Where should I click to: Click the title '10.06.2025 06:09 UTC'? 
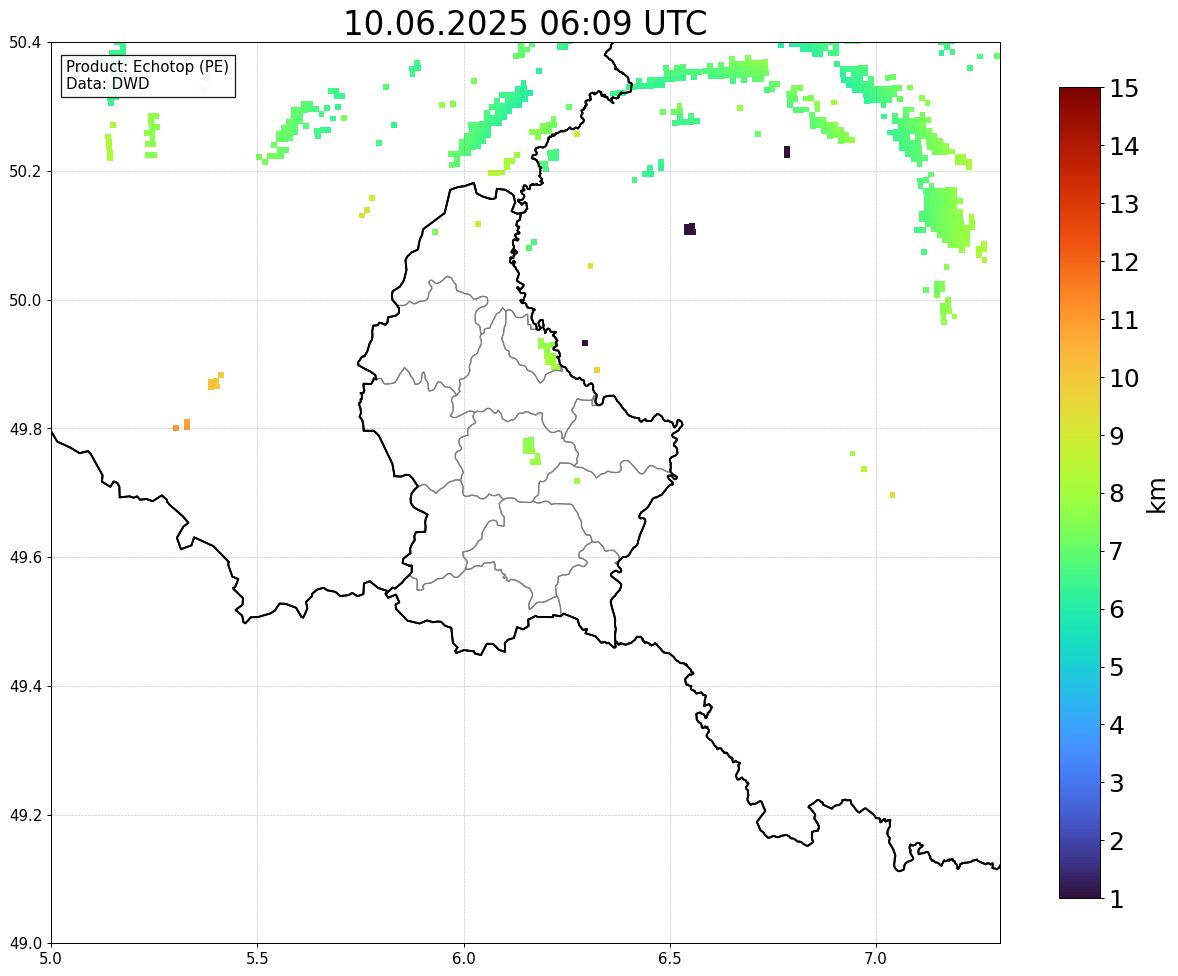point(525,23)
